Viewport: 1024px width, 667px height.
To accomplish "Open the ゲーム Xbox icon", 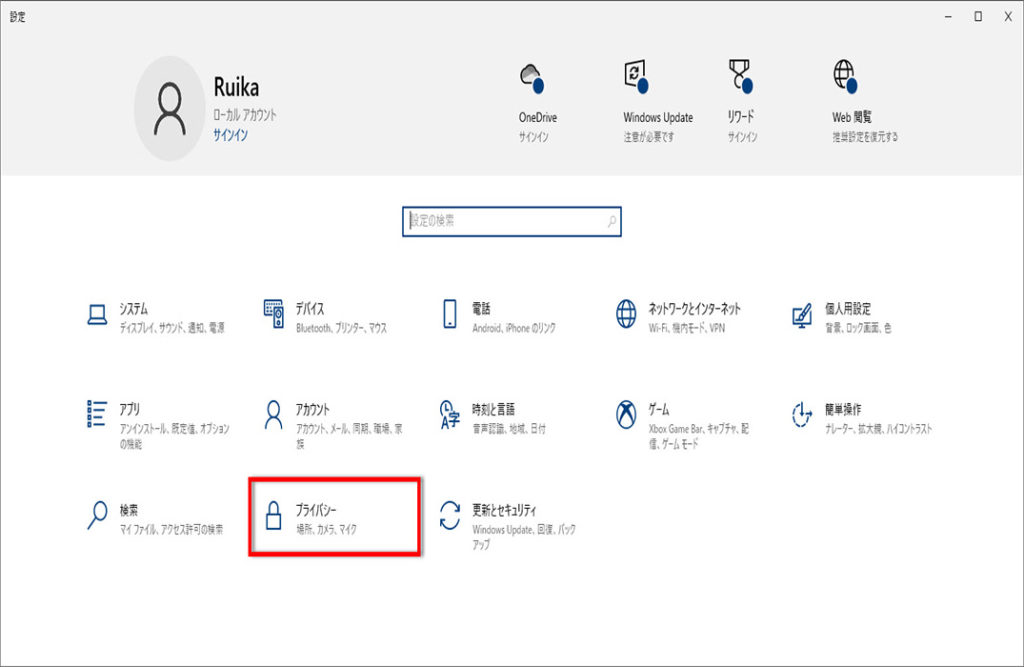I will (x=626, y=414).
